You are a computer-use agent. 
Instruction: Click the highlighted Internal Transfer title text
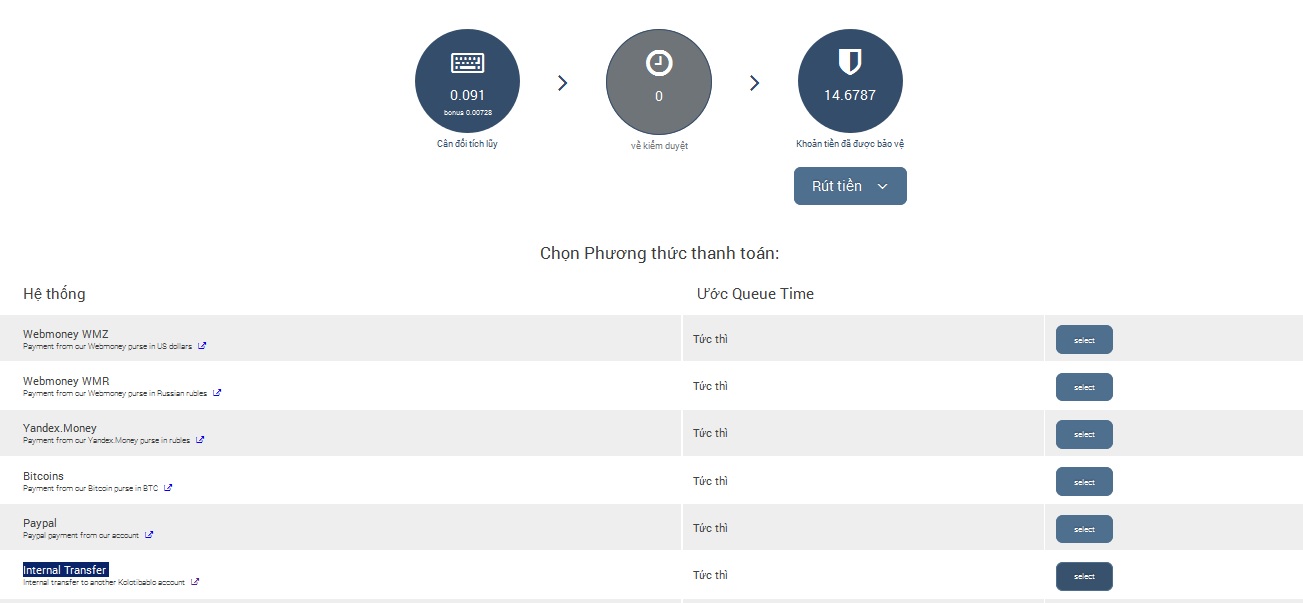[65, 570]
